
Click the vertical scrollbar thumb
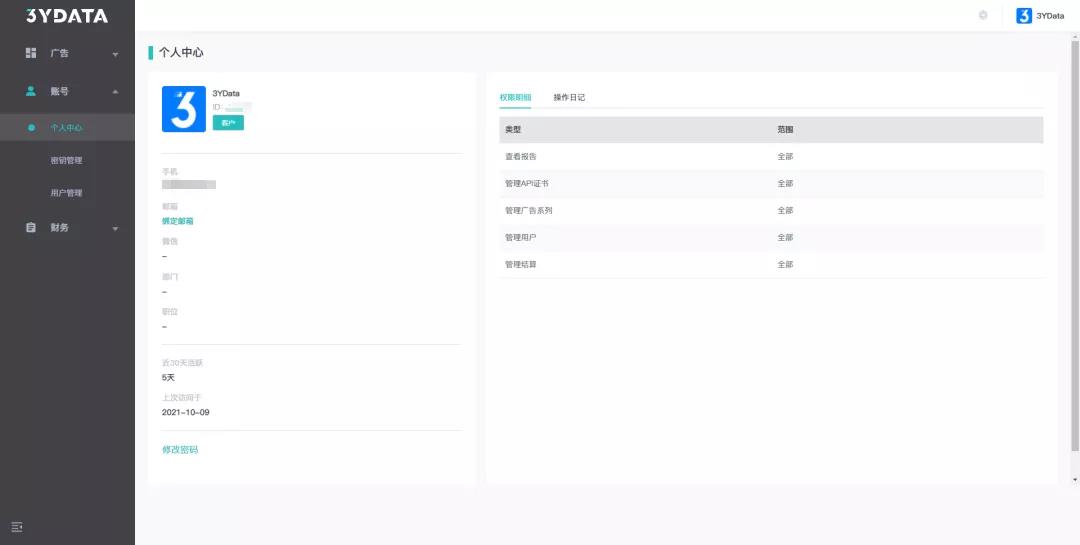pyautogui.click(x=1074, y=245)
